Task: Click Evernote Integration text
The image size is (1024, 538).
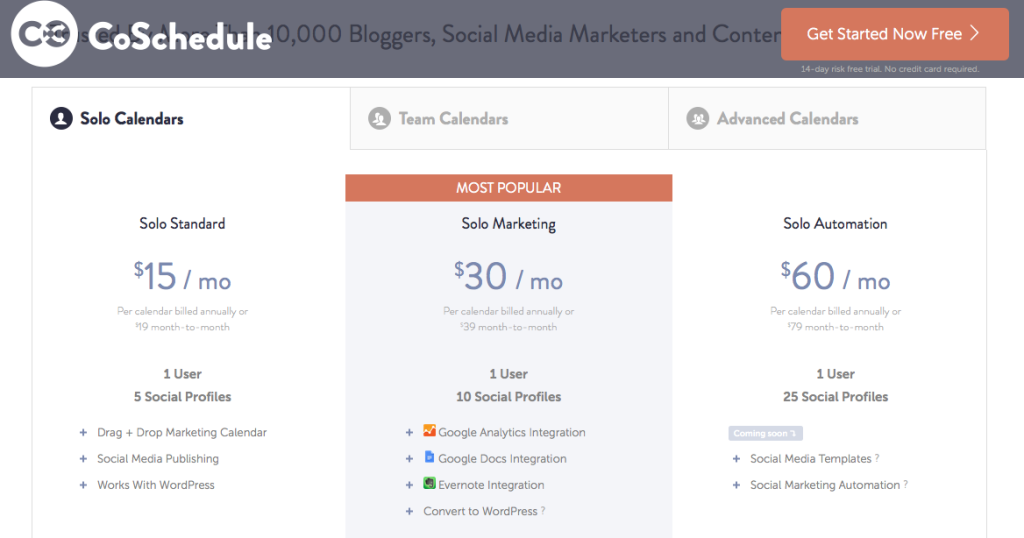Action: [x=491, y=485]
